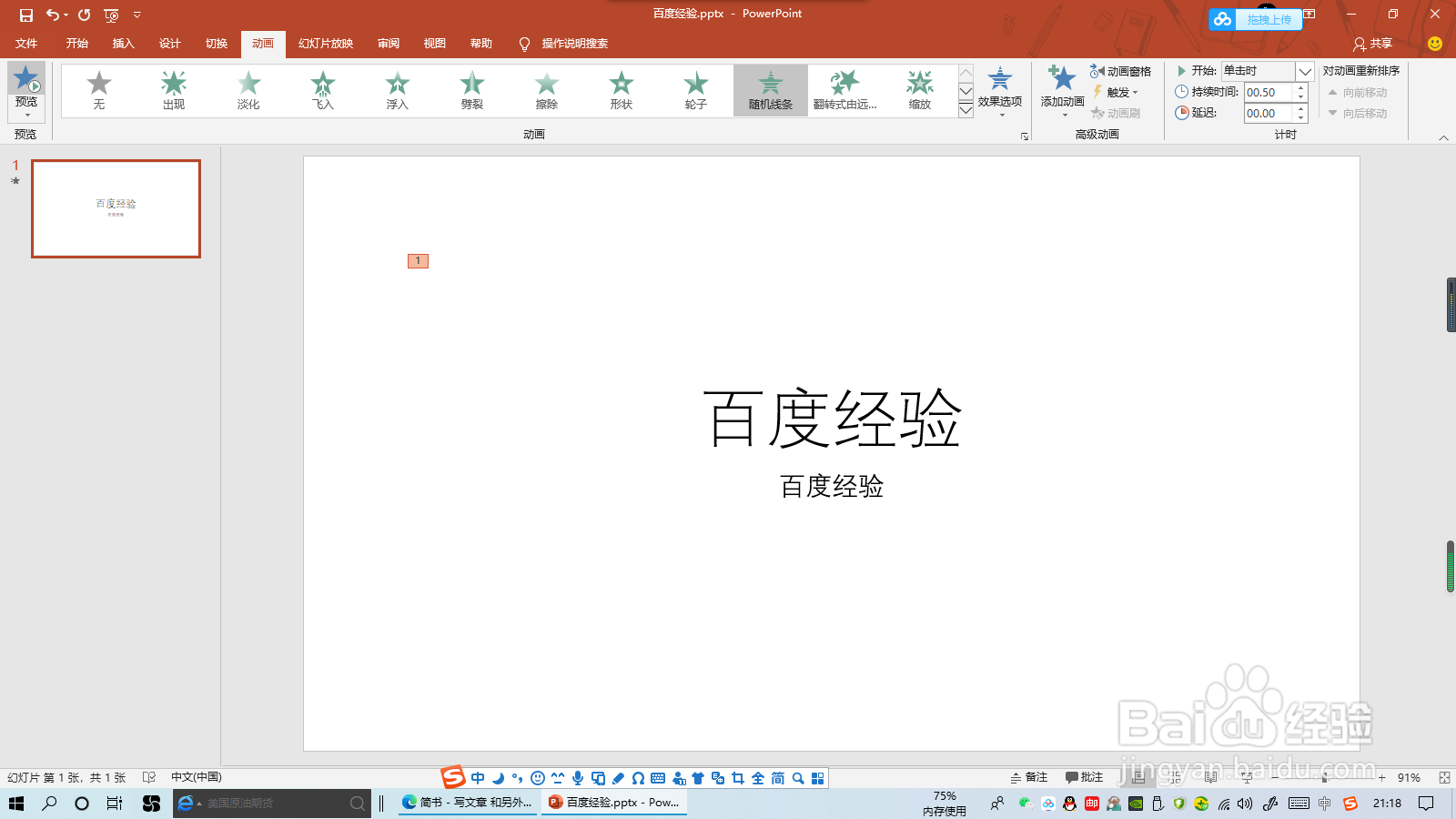This screenshot has width=1456, height=819.
Task: Select the 擦除 (Wipe) animation
Action: pos(547,90)
